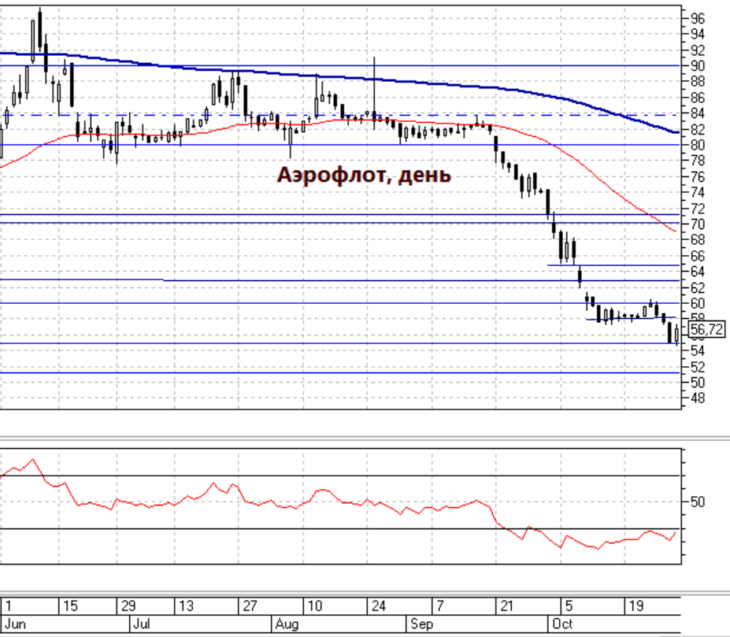
Task: Click the 50 level on the oscillator panel
Action: click(x=697, y=502)
